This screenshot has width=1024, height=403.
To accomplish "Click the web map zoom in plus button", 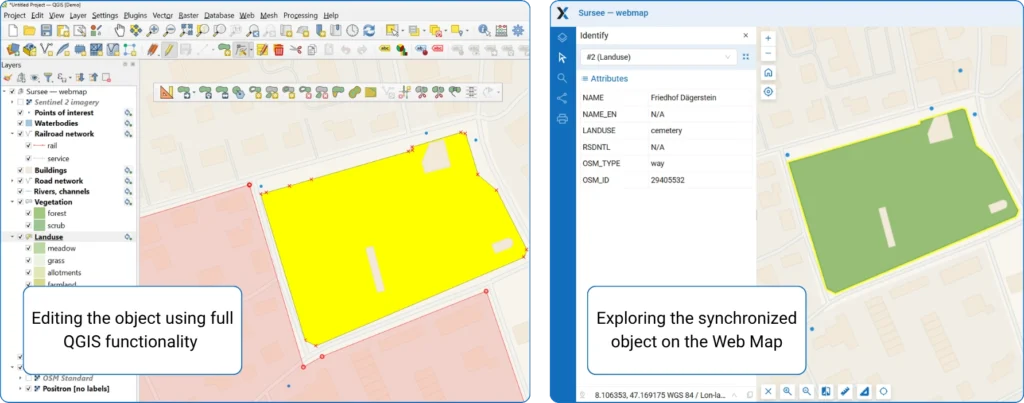I will (x=768, y=38).
